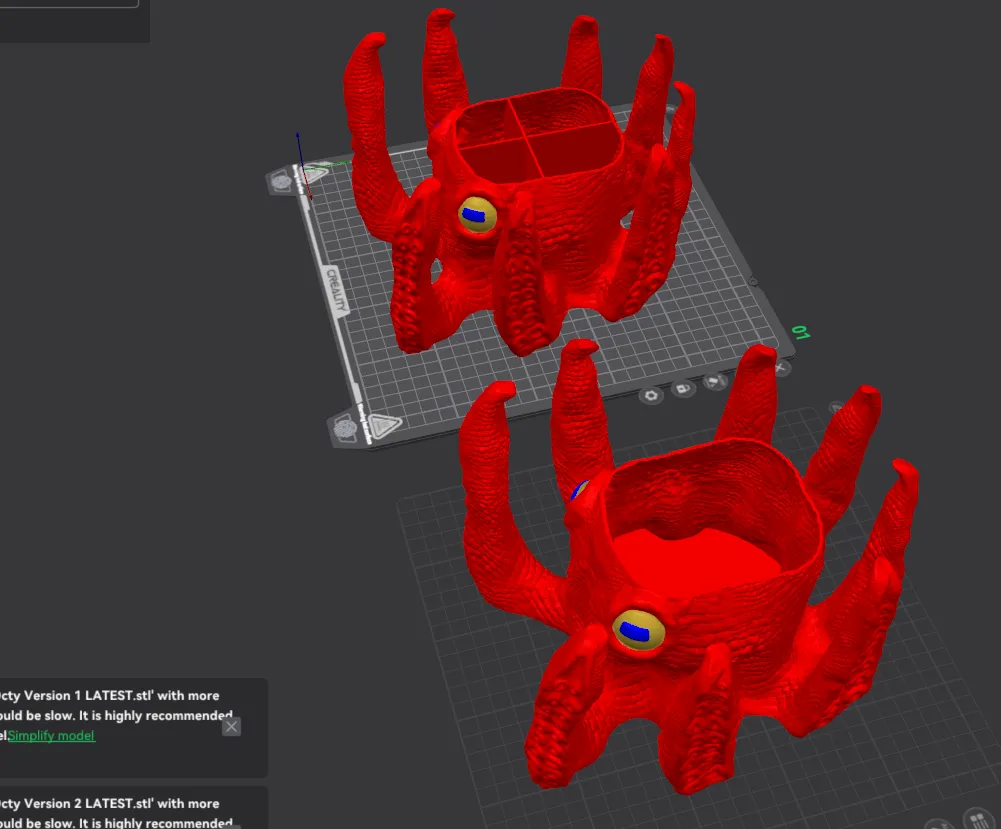Click the triangle marker at bed's front corner
Screen dimensions: 1001x829
pyautogui.click(x=384, y=424)
